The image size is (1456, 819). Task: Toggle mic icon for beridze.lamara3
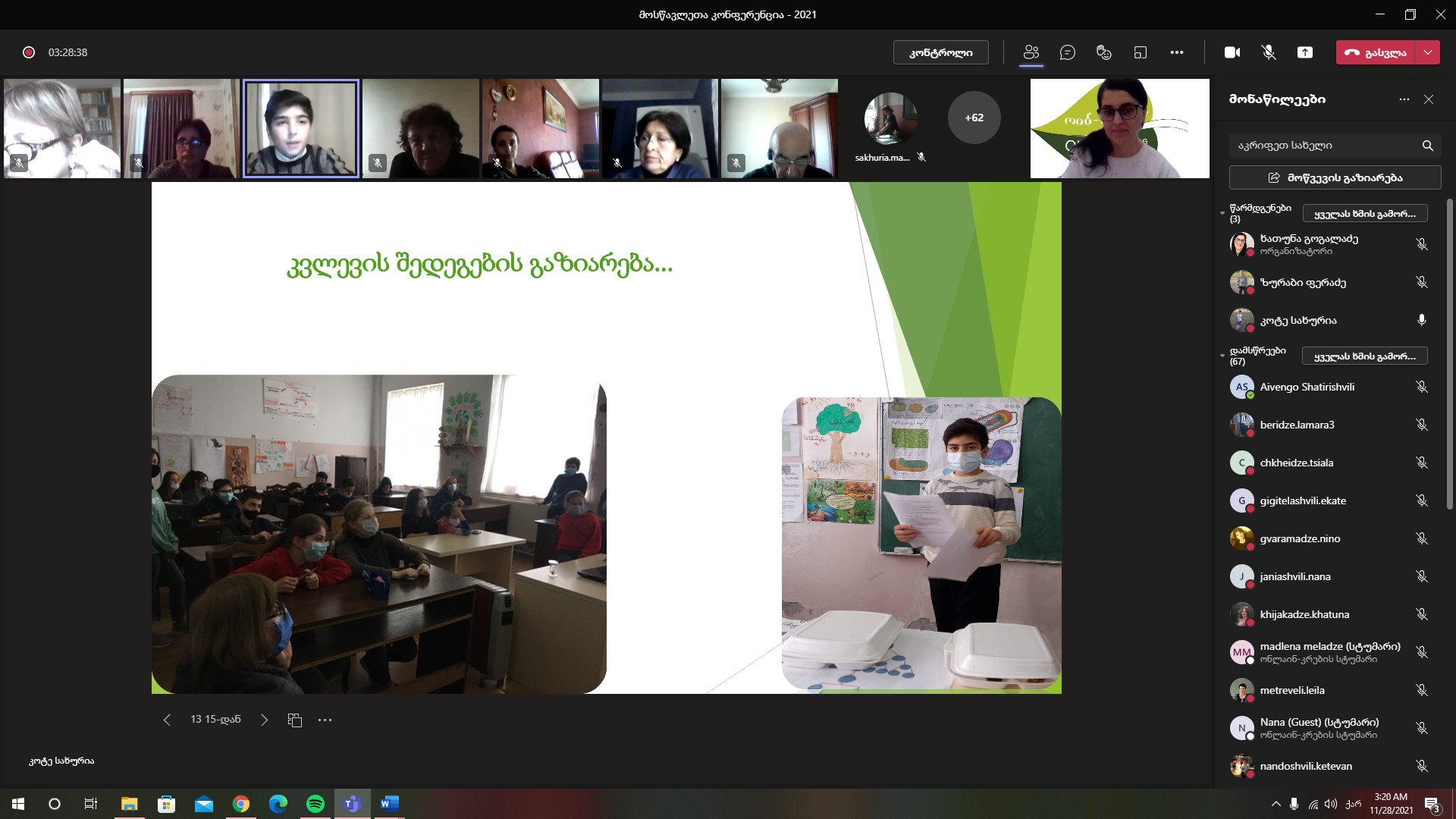(1422, 425)
